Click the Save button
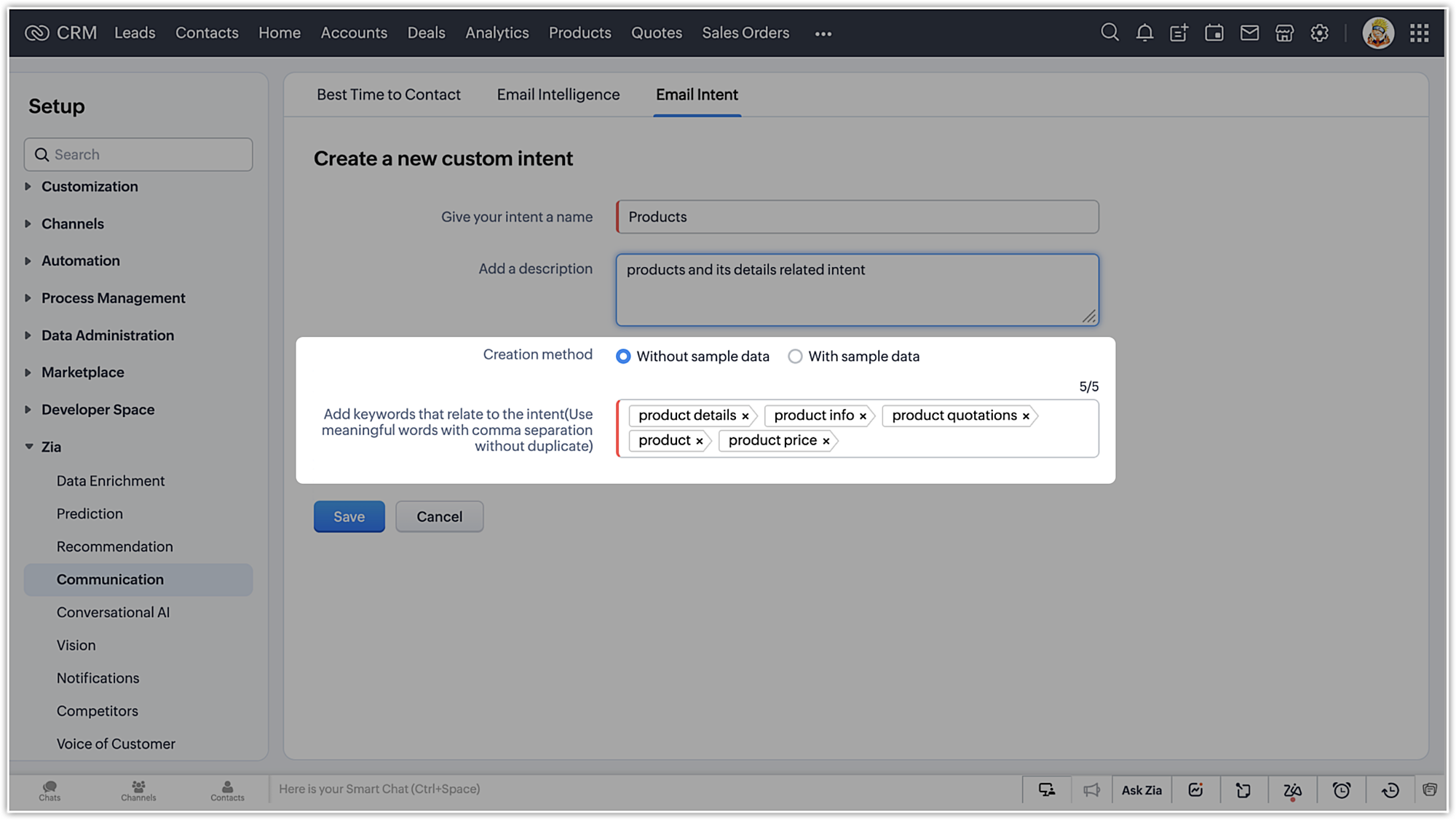 point(349,517)
